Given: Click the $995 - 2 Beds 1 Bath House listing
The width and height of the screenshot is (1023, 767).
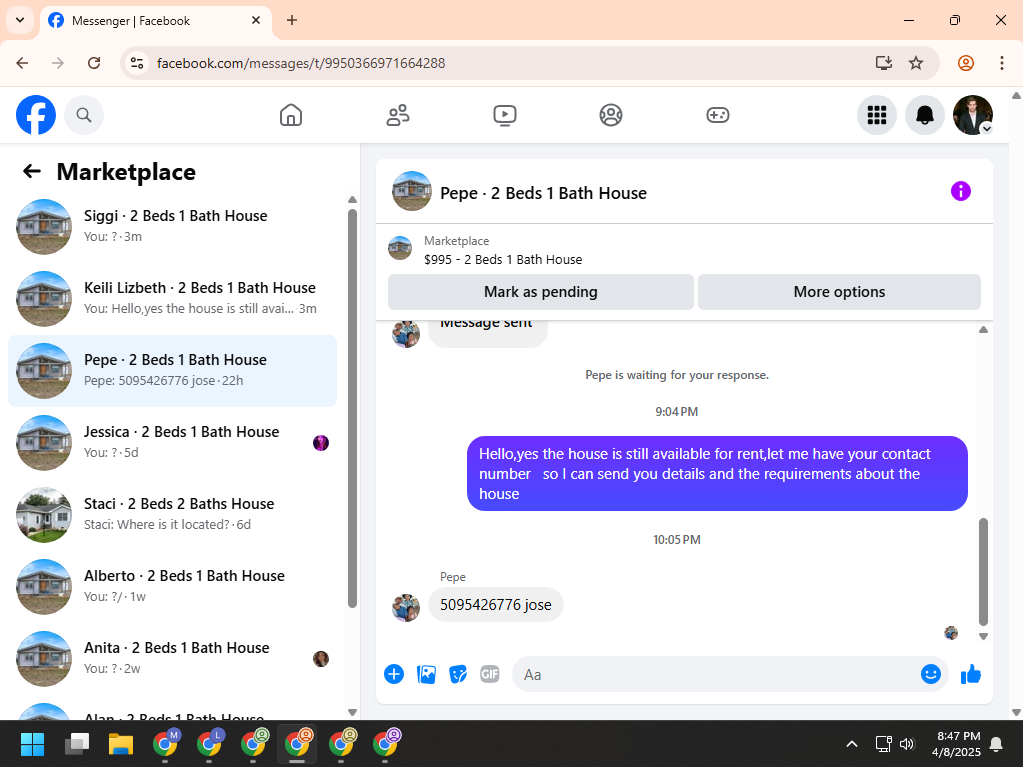Looking at the screenshot, I should tap(503, 260).
